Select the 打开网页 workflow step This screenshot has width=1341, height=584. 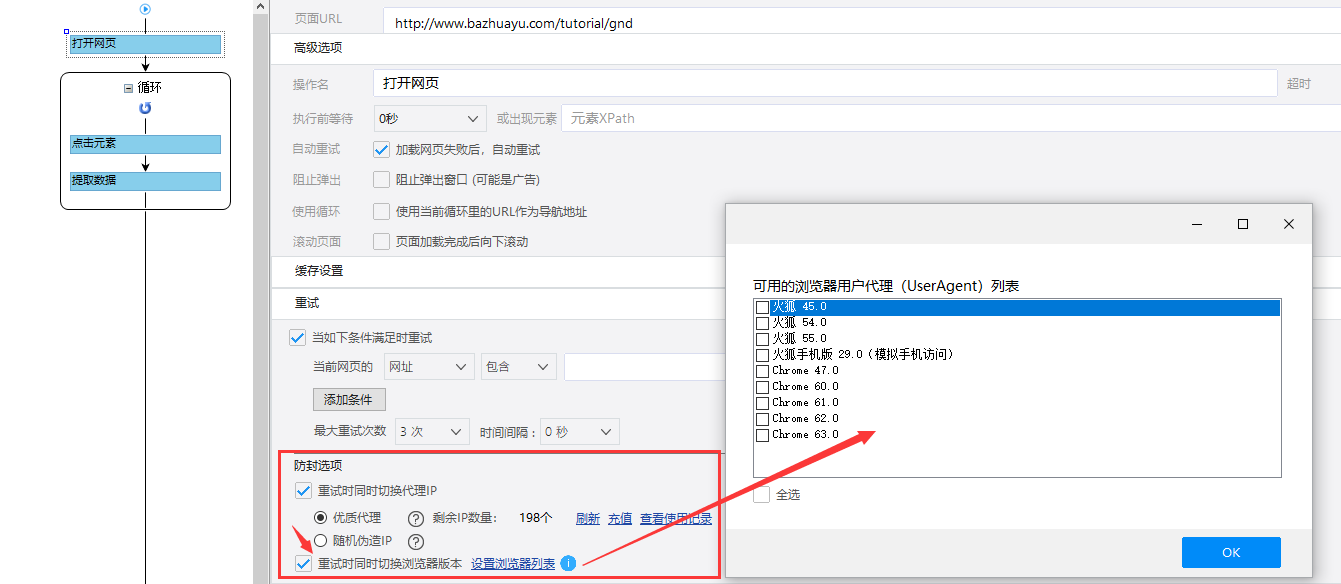(x=145, y=44)
